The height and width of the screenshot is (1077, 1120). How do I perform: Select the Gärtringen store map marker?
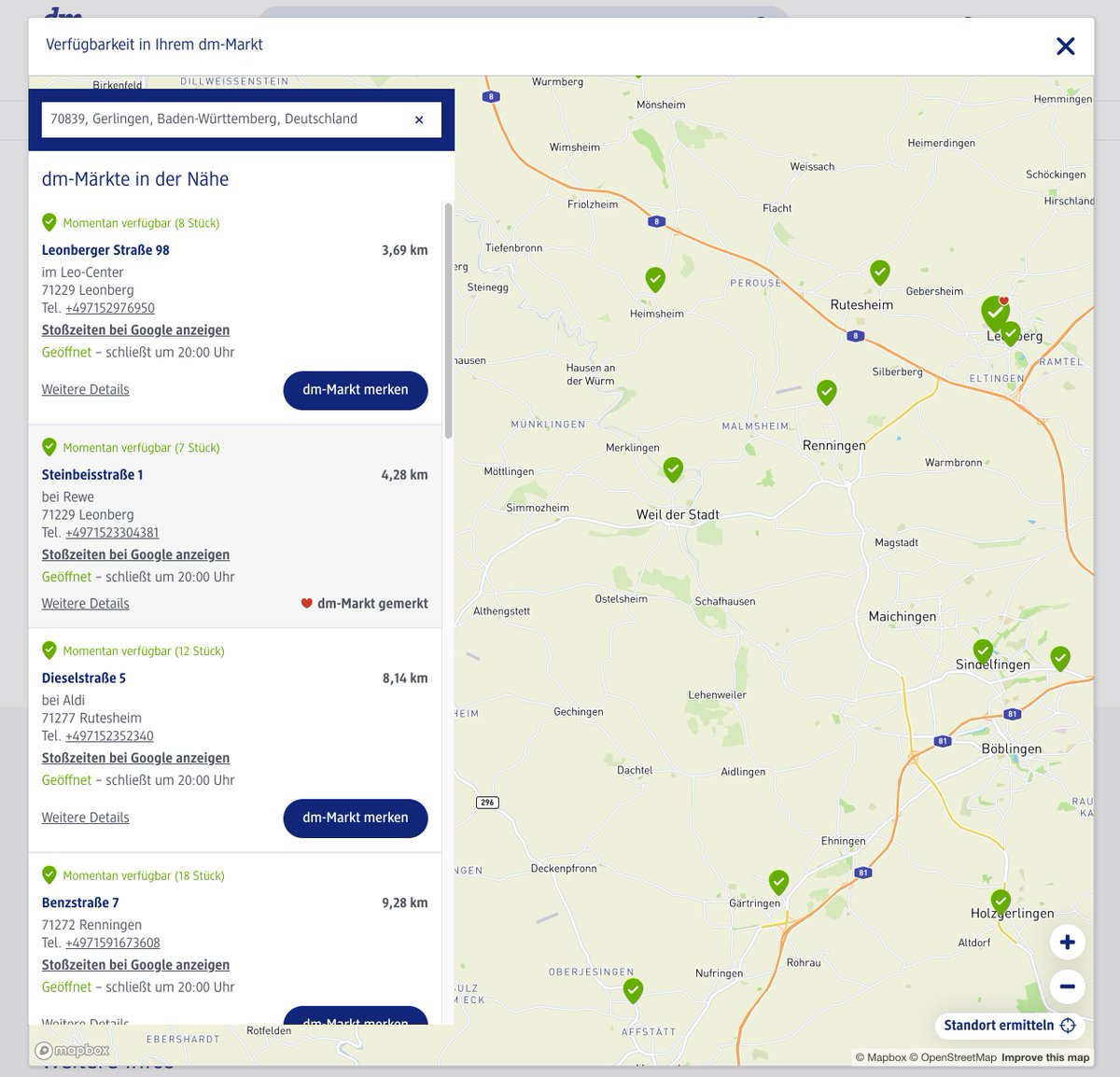778,882
